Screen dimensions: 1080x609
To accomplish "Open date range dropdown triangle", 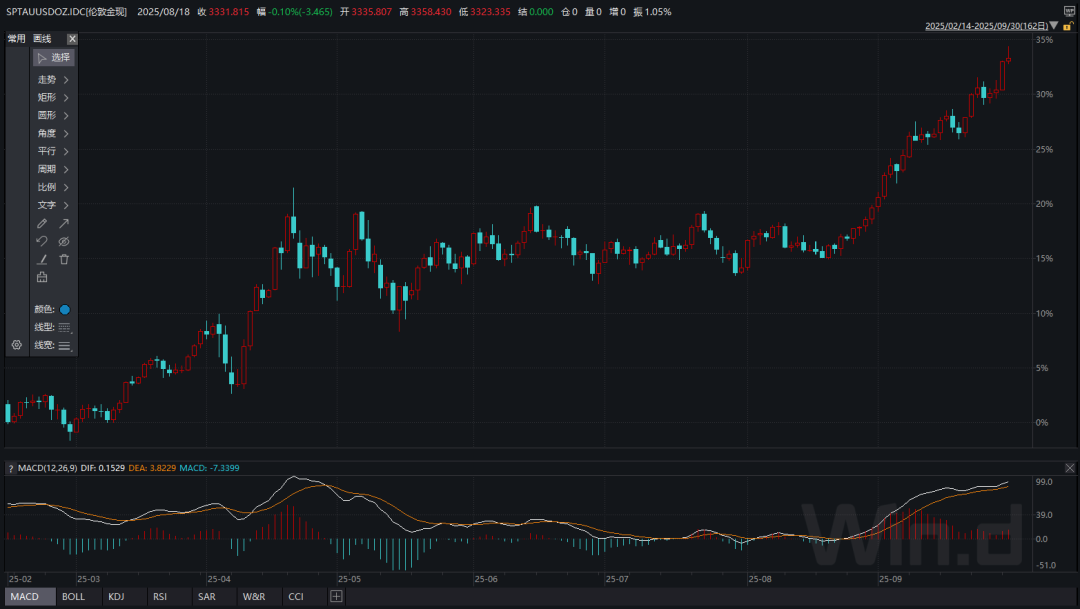I will coord(1053,26).
